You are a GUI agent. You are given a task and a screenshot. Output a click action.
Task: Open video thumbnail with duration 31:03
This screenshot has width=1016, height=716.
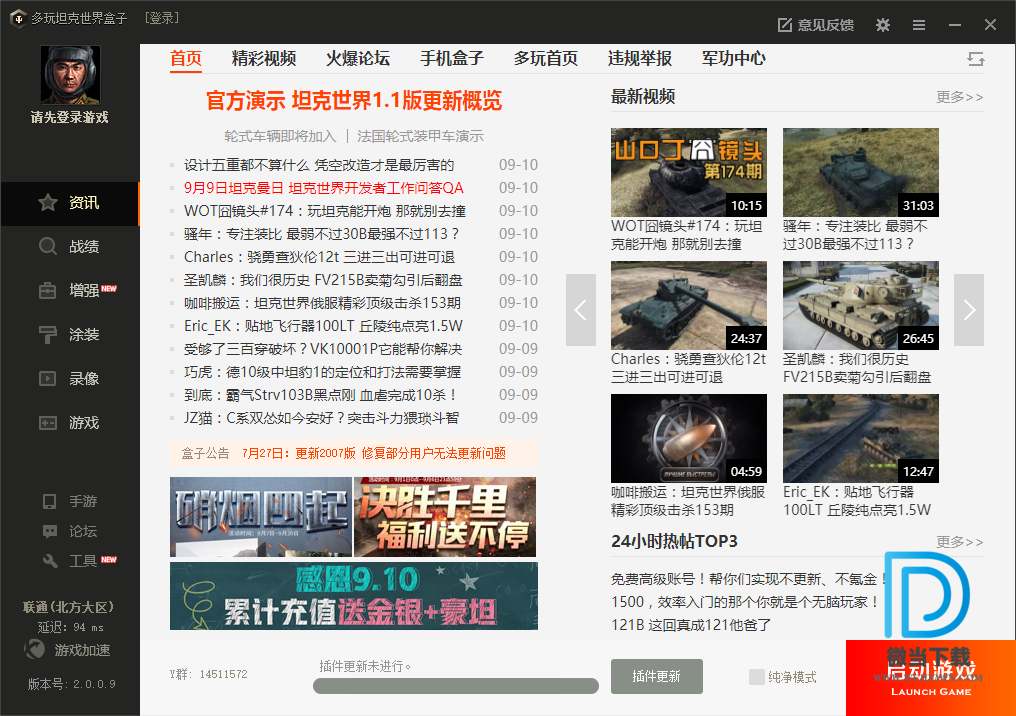point(860,172)
